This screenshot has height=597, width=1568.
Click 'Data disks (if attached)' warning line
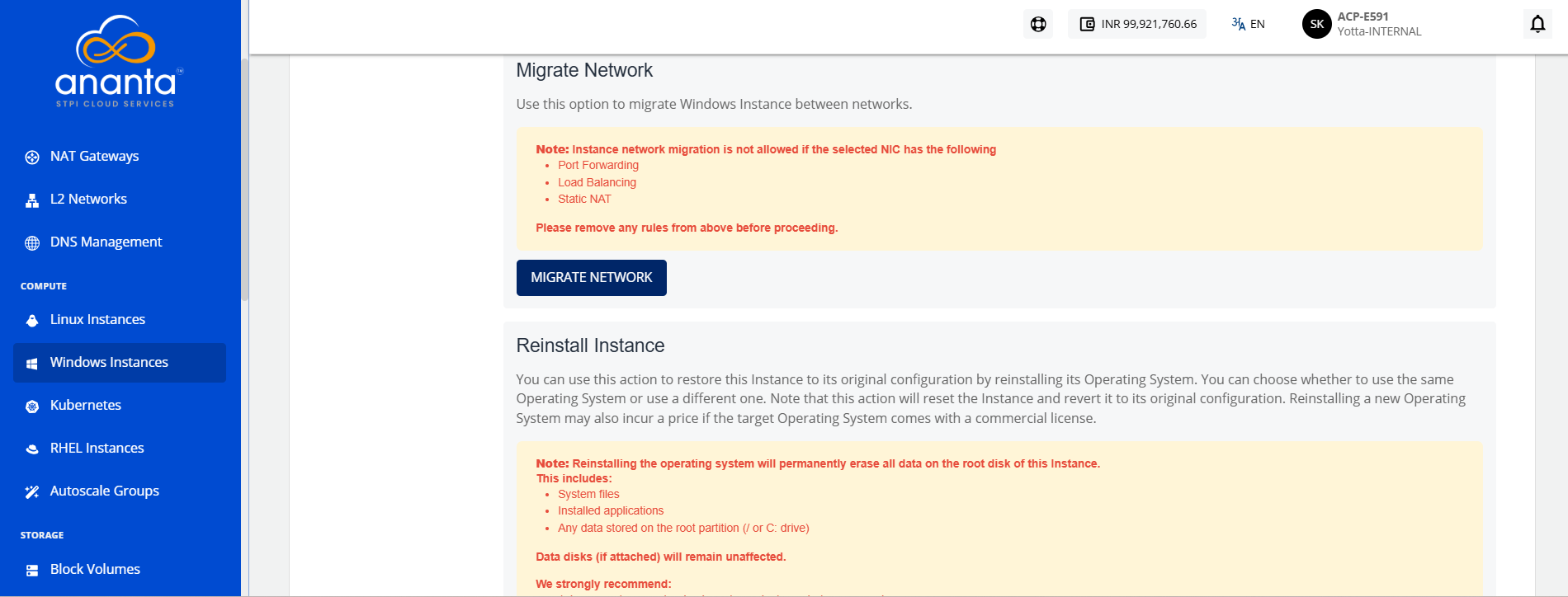click(x=661, y=557)
